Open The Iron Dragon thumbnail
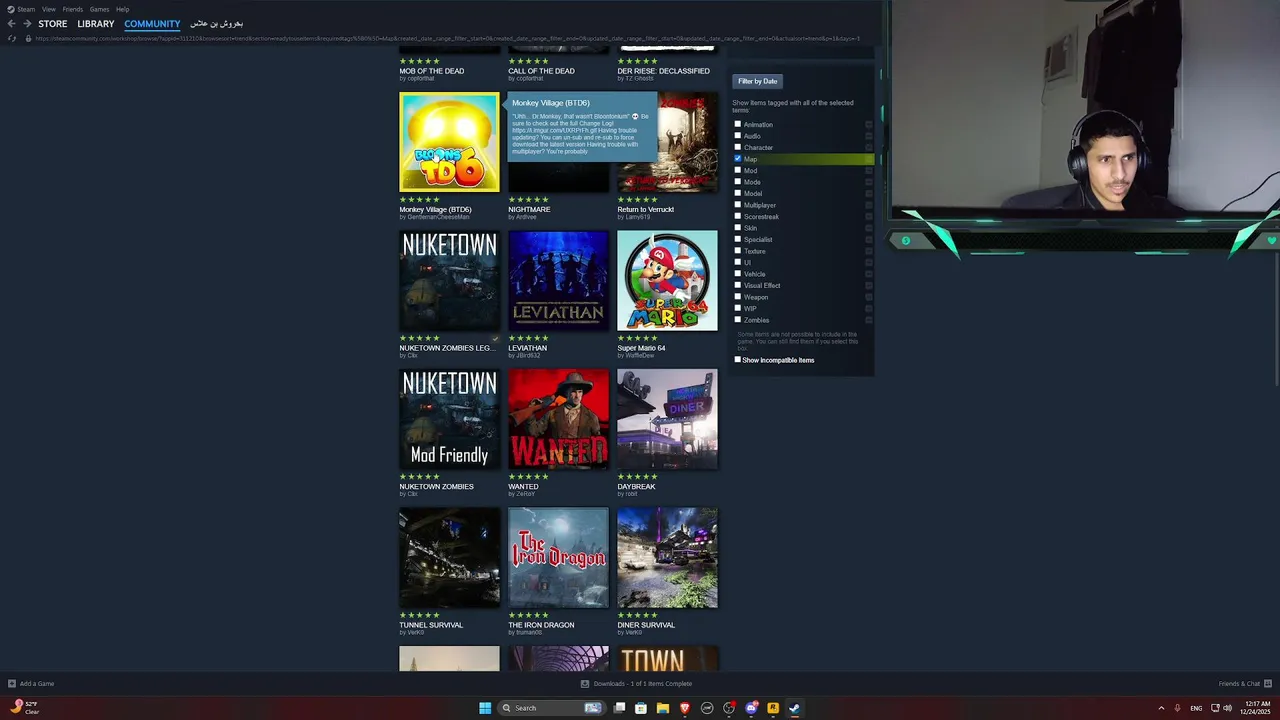The image size is (1280, 720). coord(558,557)
